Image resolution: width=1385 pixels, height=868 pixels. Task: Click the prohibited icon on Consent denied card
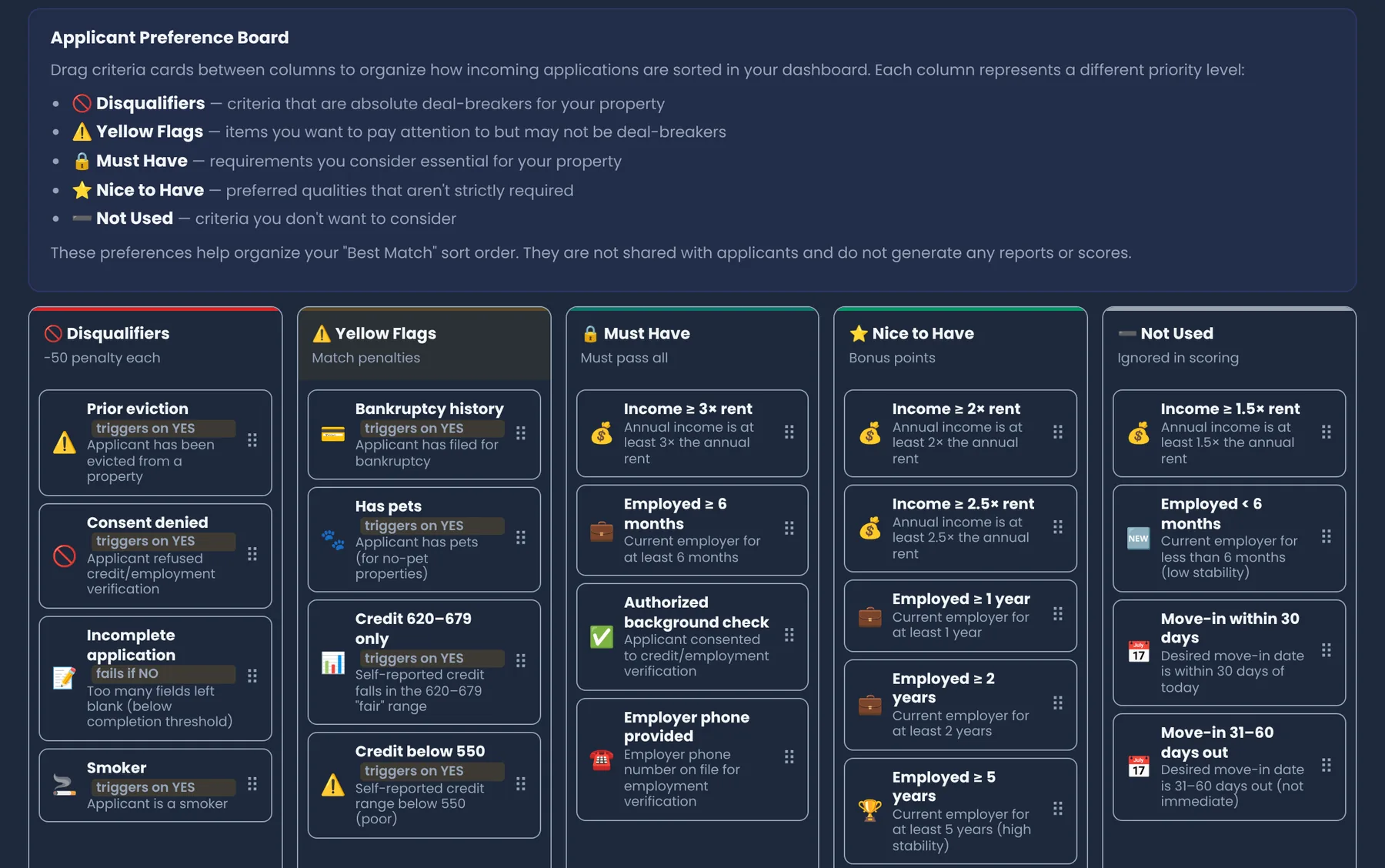pos(65,556)
